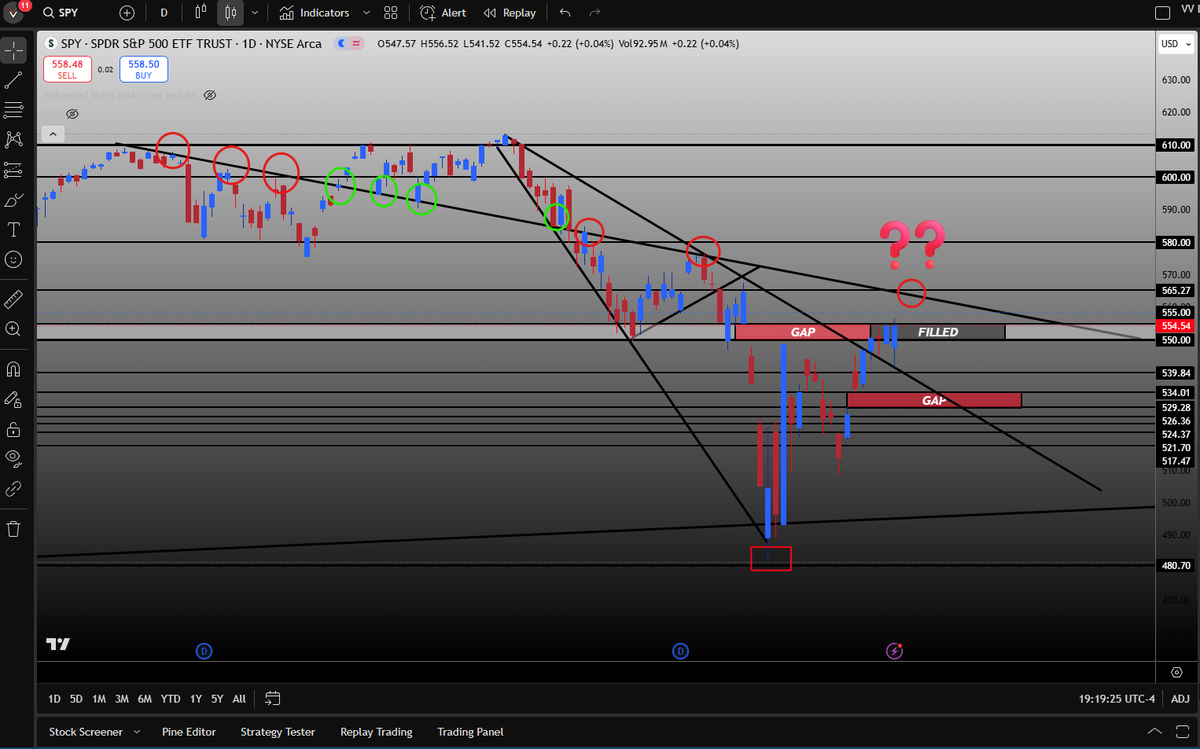Maximize the bottom panel

(x=1183, y=732)
